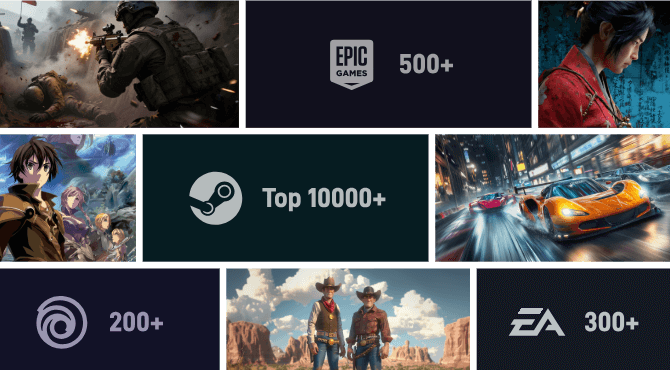Click the 300+ EA count
670x370 pixels.
[x=611, y=322]
